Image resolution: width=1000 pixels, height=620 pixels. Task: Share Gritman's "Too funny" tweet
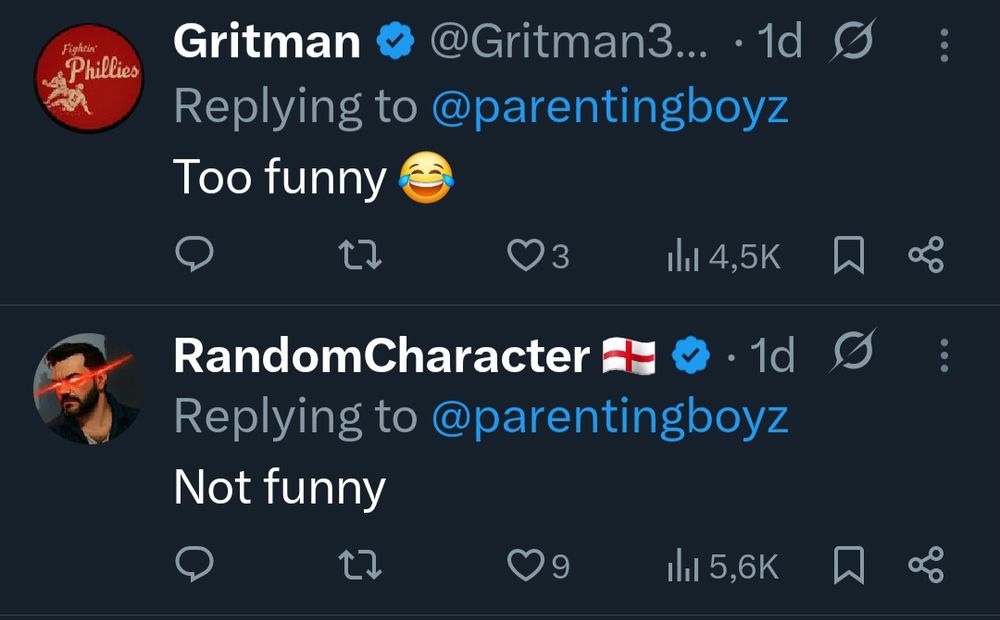pos(925,256)
